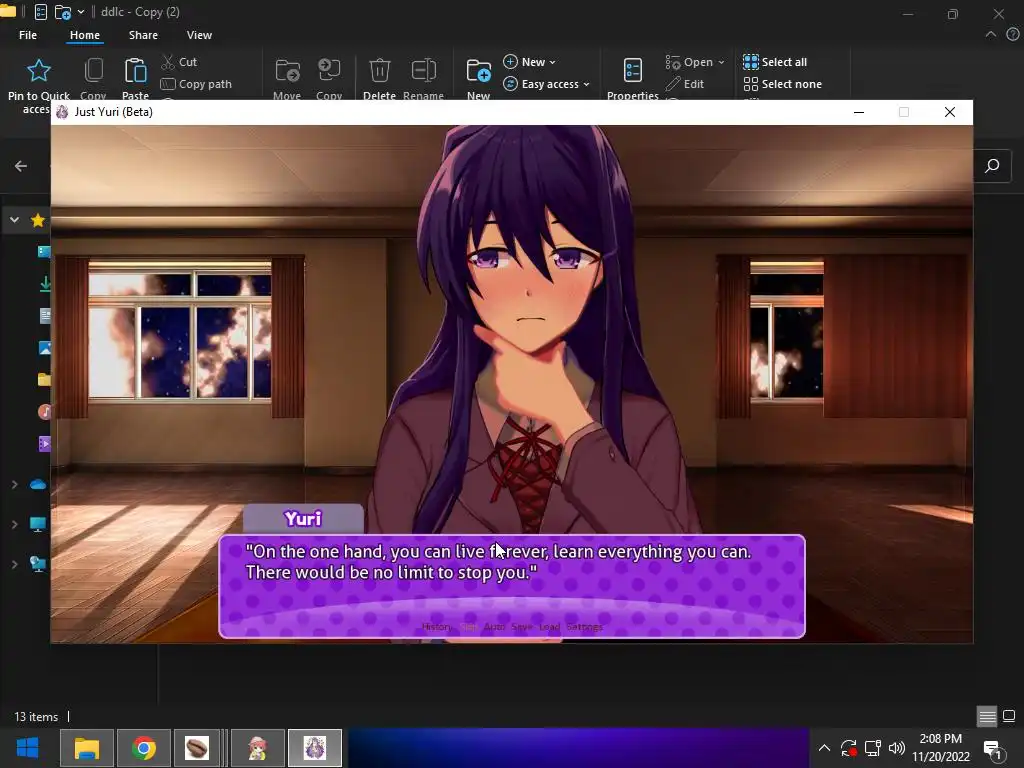Click the volume speaker tray icon
This screenshot has height=768, width=1024.
(x=897, y=748)
